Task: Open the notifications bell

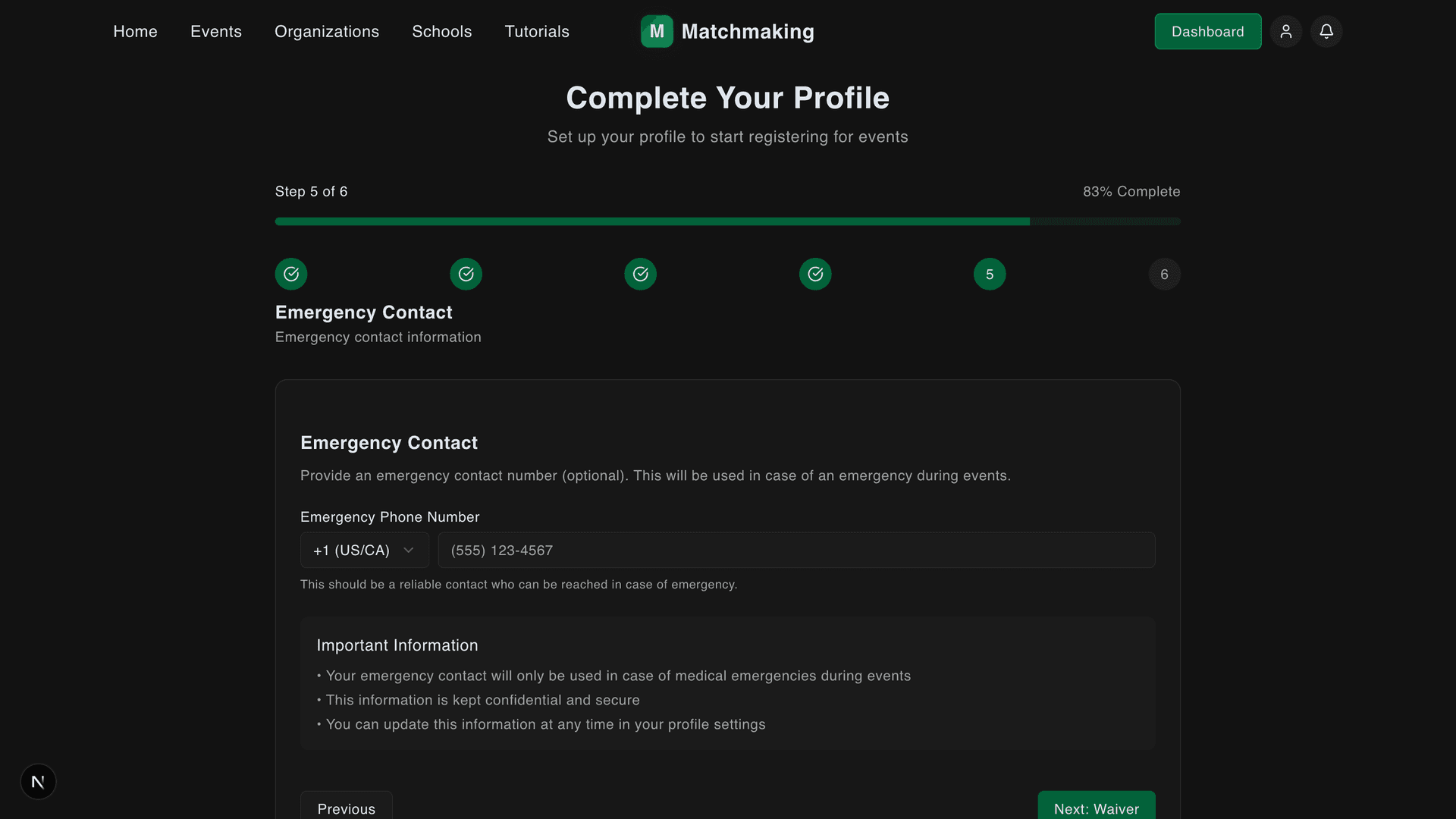Action: click(x=1326, y=31)
